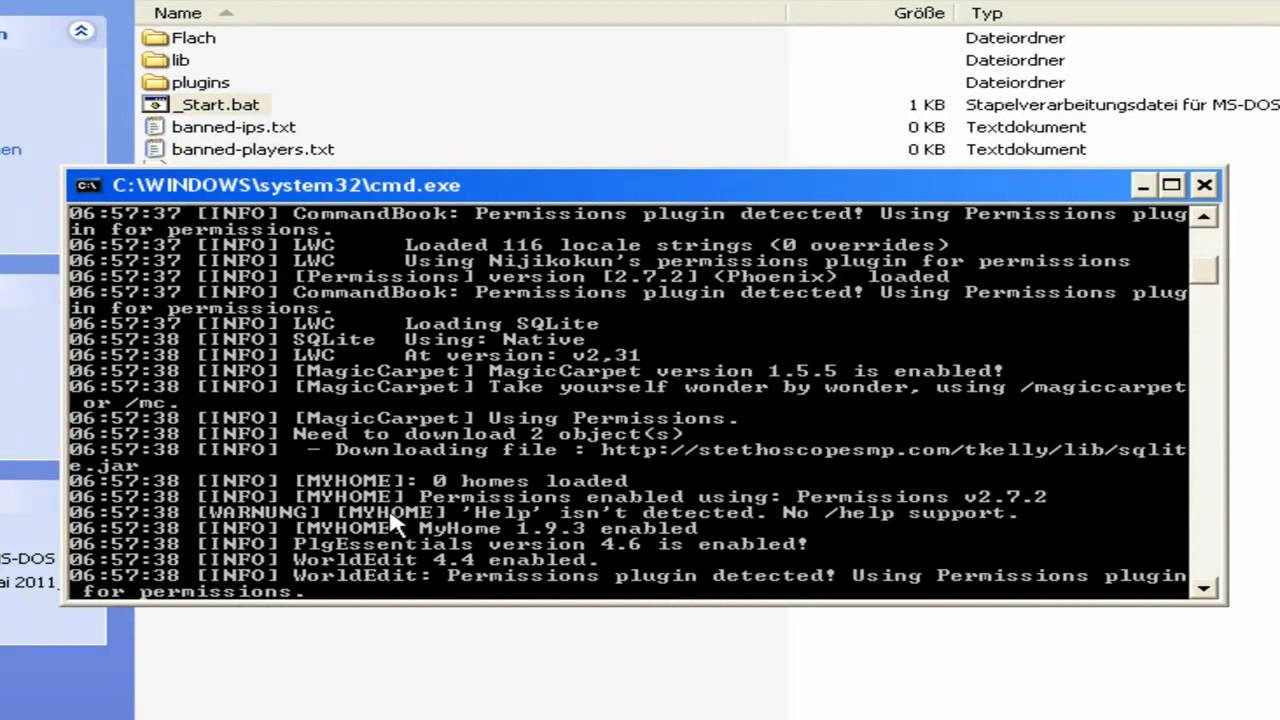This screenshot has height=720, width=1280.
Task: Click the SQLite Using: Native log line
Action: click(327, 339)
